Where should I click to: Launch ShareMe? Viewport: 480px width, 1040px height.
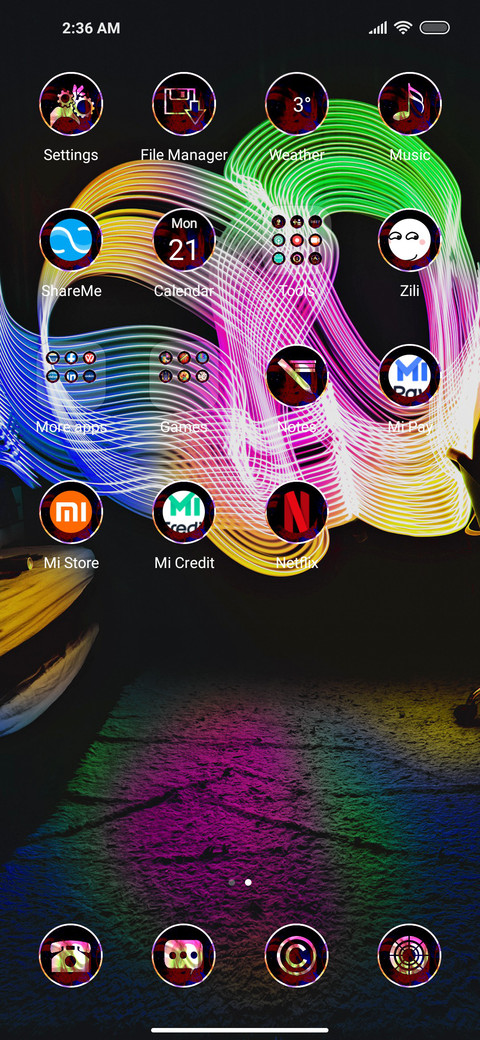[x=71, y=240]
